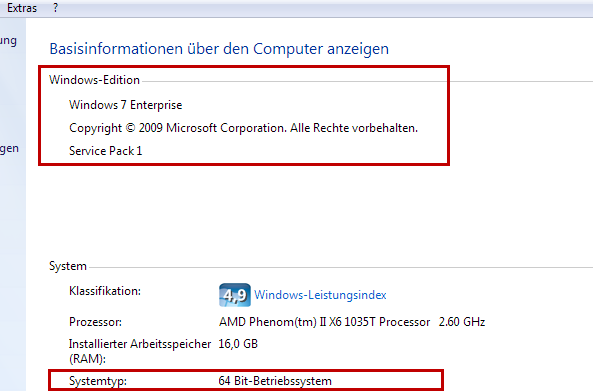
Task: Click the Microsoft copyright notice line
Action: [x=243, y=128]
